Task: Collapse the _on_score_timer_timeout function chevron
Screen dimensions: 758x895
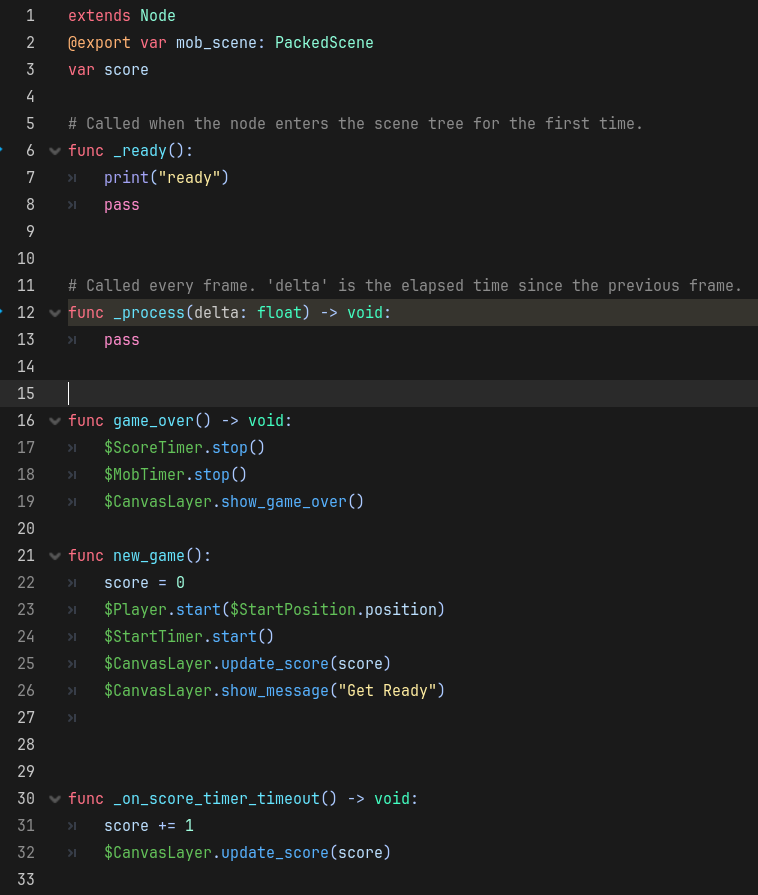Action: [x=55, y=799]
